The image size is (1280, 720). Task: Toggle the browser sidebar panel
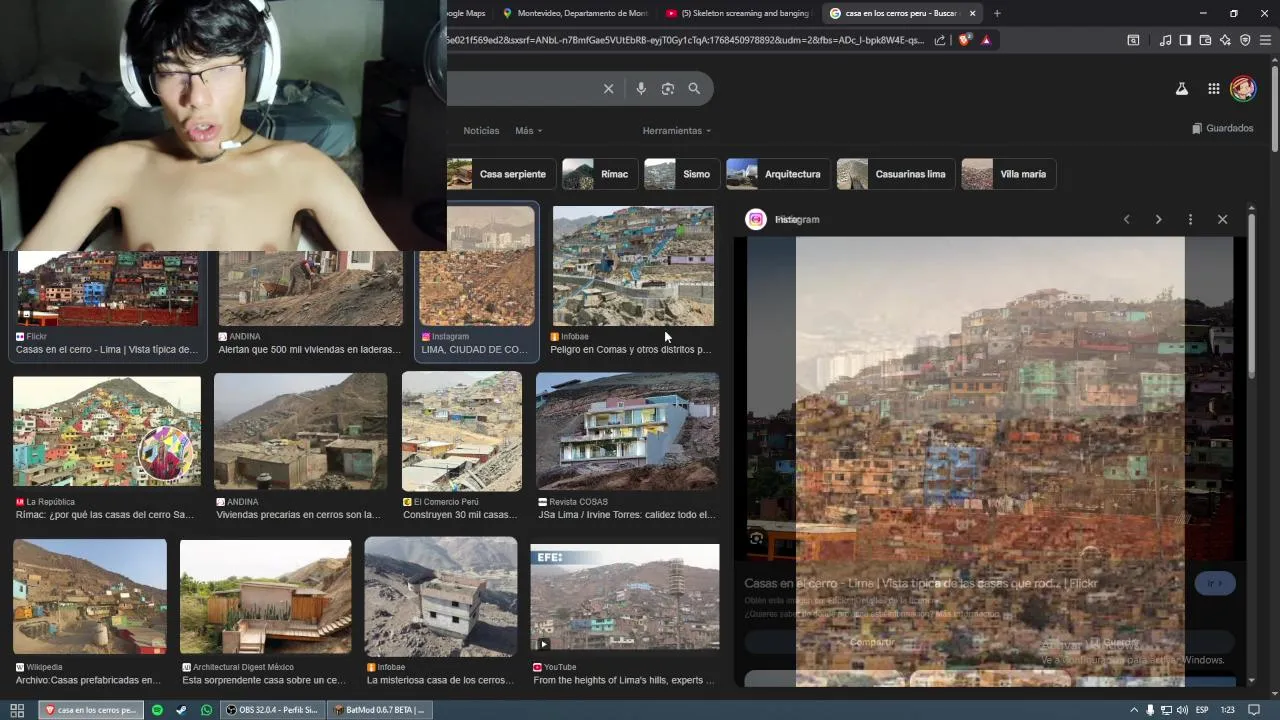click(1185, 40)
